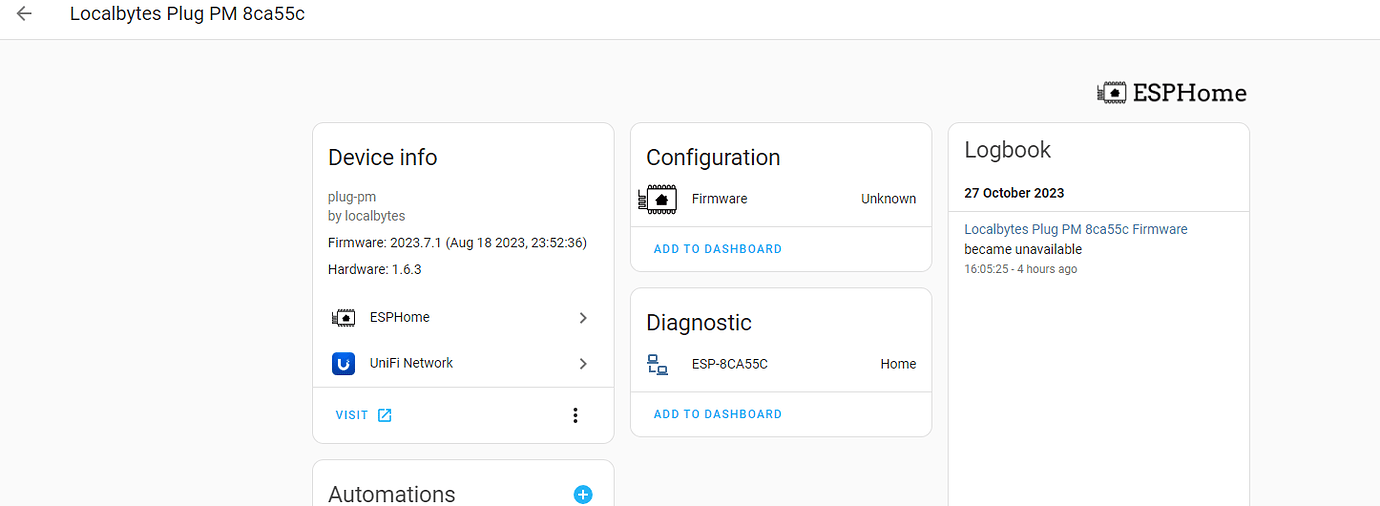Select the ESPHome integration list item
This screenshot has height=506, width=1380.
coord(463,318)
